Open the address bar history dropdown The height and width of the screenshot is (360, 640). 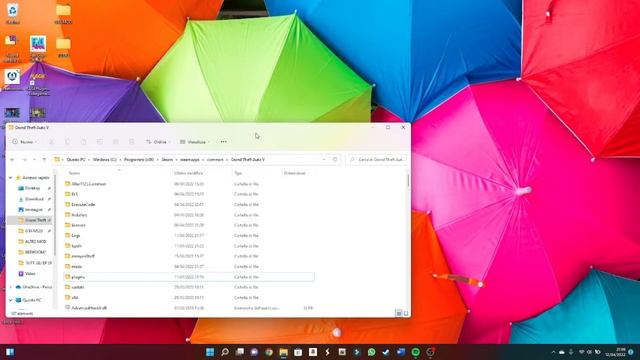click(324, 160)
